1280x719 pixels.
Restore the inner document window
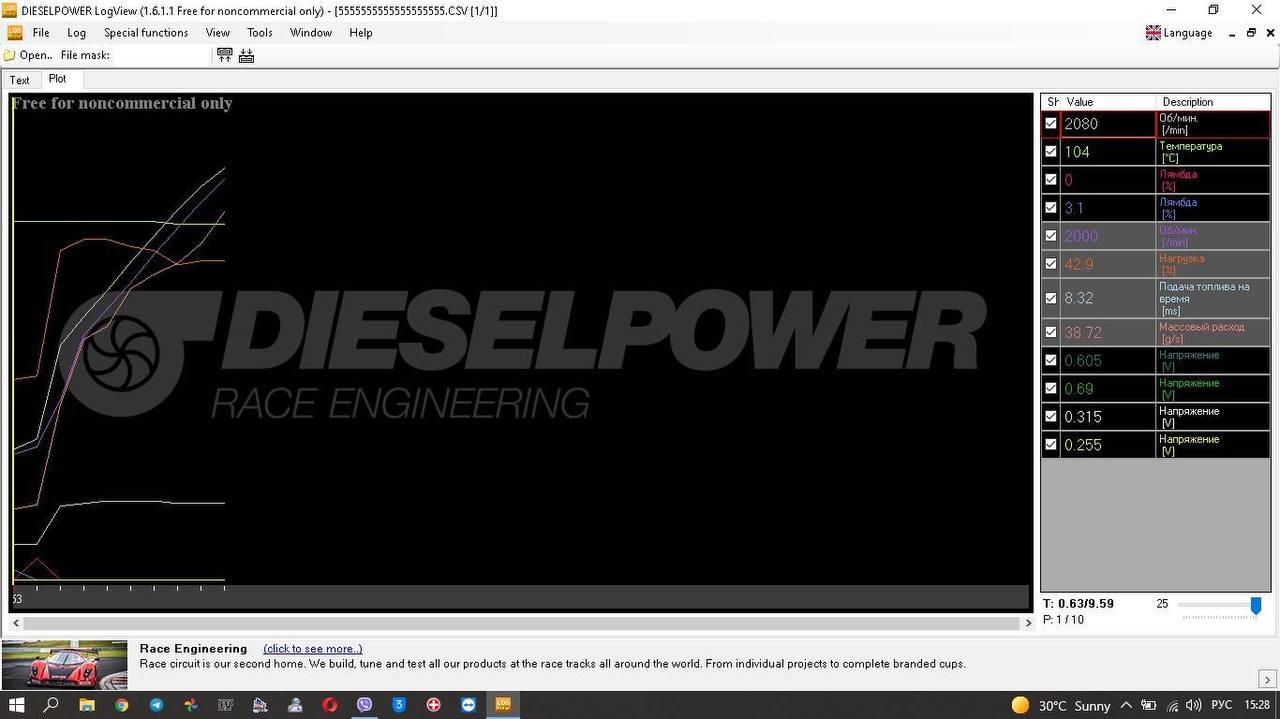coord(1250,33)
